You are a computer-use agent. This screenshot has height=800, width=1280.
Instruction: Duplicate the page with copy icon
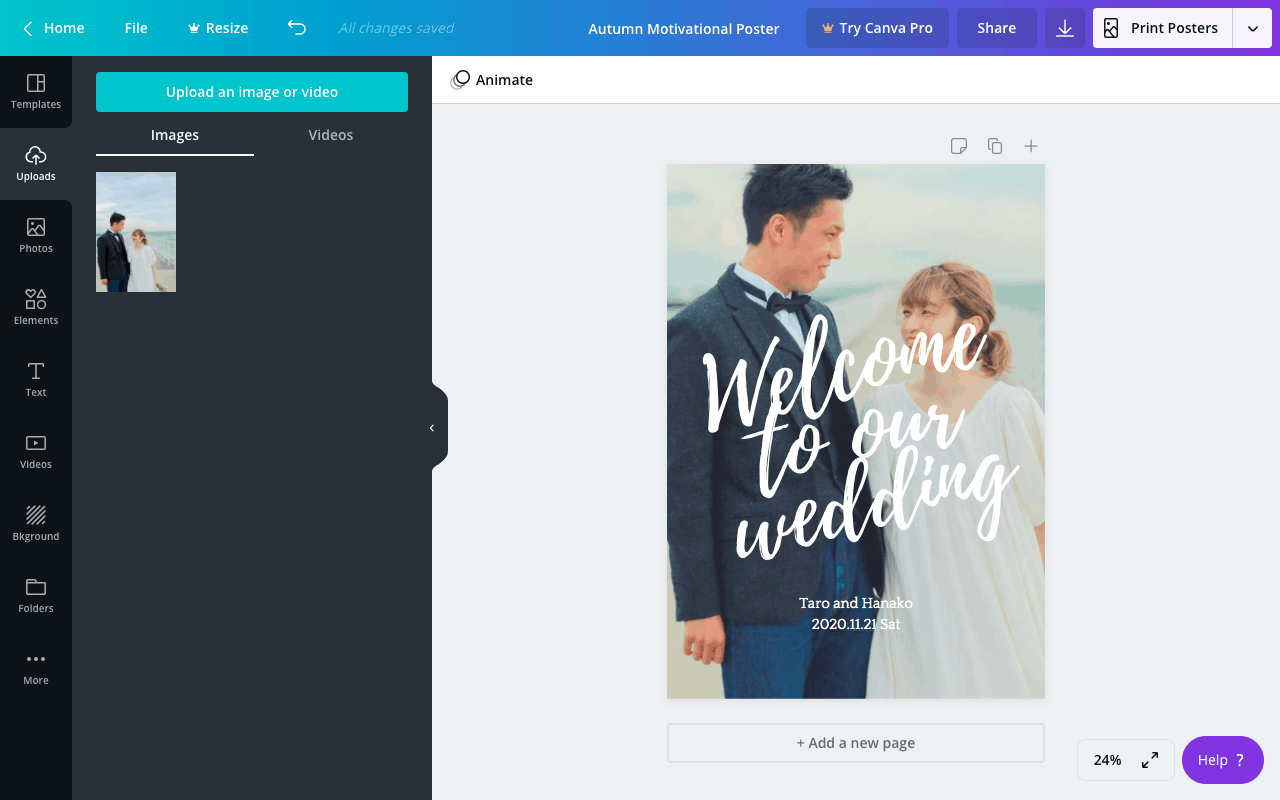pos(995,146)
